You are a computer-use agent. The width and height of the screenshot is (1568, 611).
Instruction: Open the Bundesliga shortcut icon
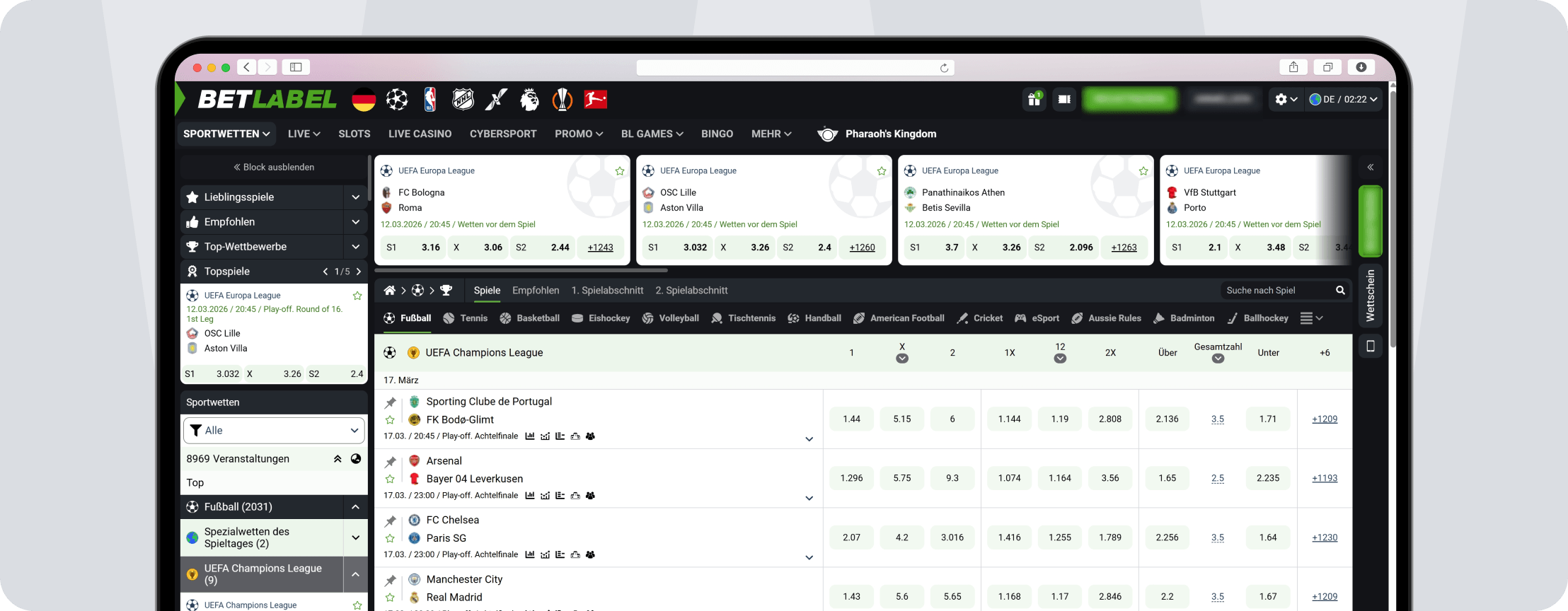click(x=595, y=100)
